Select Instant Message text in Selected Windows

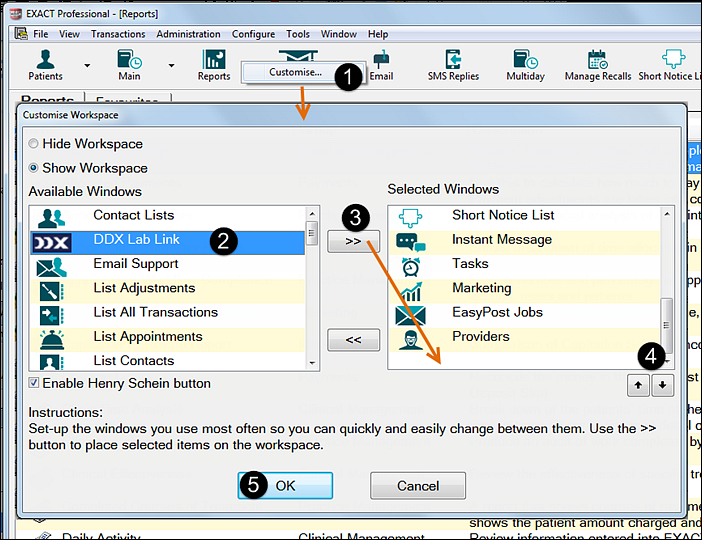click(x=502, y=240)
